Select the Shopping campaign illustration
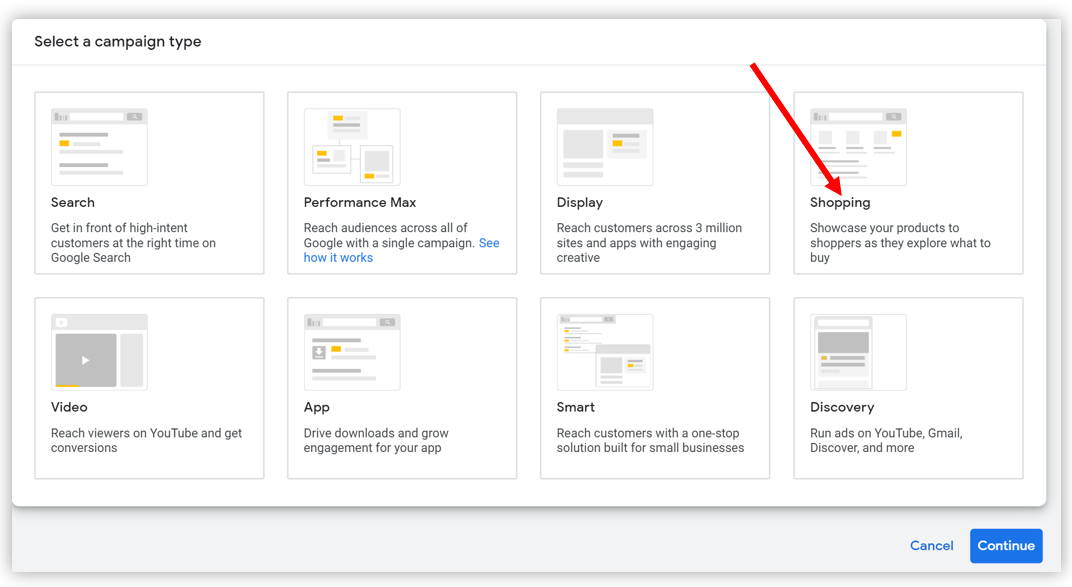 click(858, 147)
